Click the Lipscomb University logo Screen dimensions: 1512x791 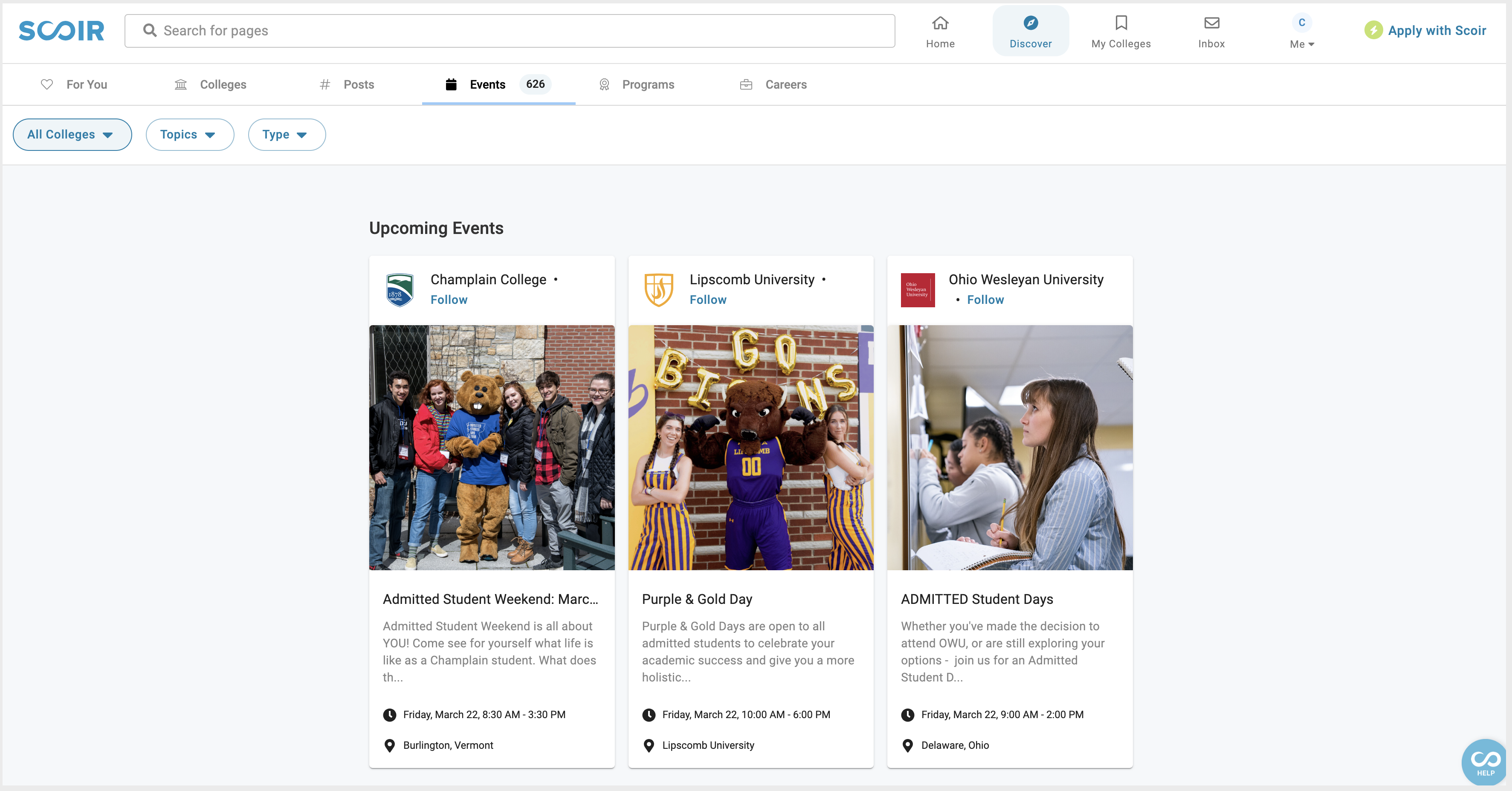click(x=658, y=290)
